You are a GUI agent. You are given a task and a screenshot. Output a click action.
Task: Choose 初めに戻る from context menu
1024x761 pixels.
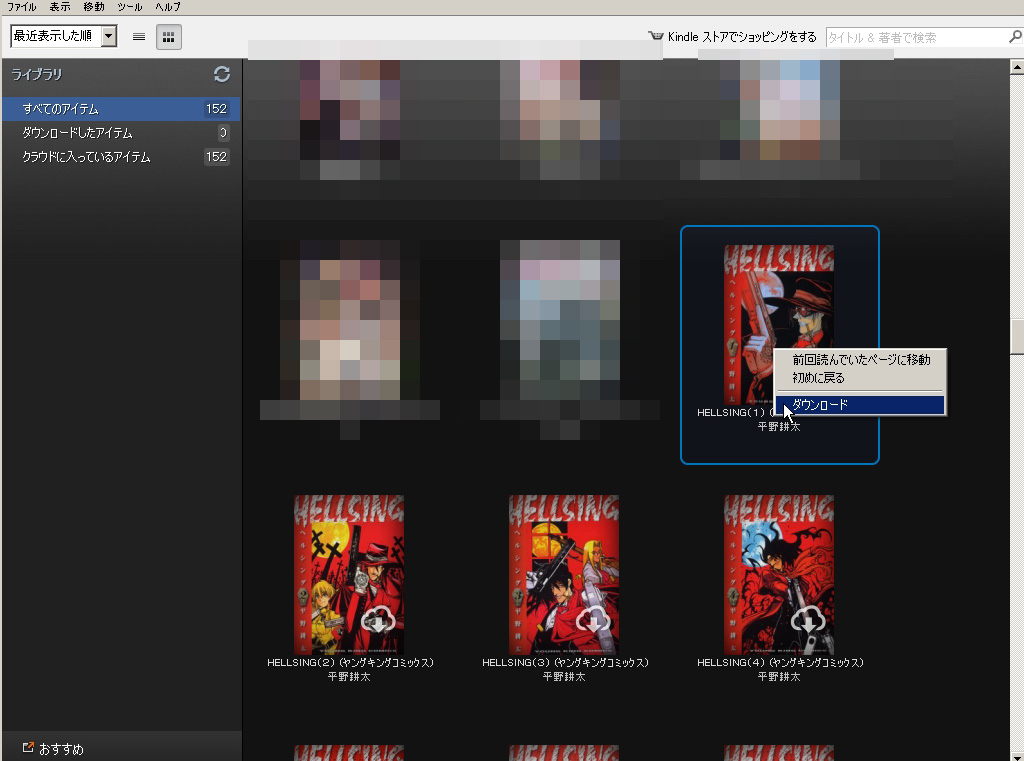click(861, 378)
